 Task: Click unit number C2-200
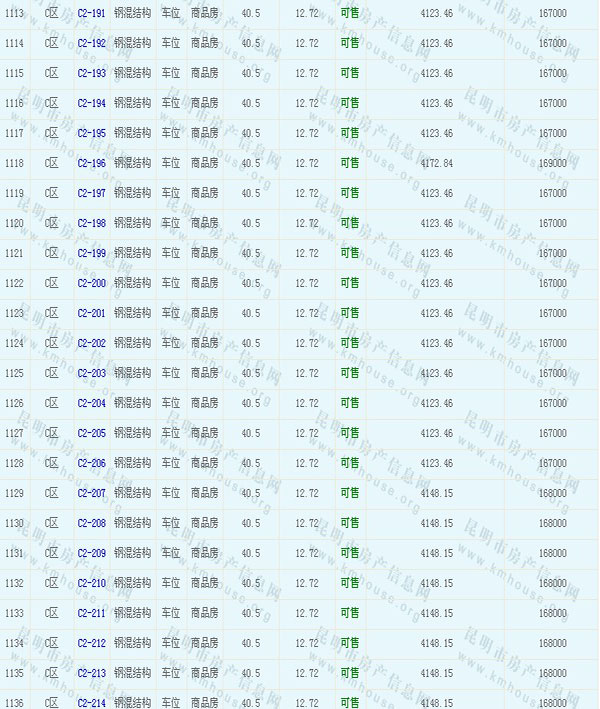click(91, 284)
